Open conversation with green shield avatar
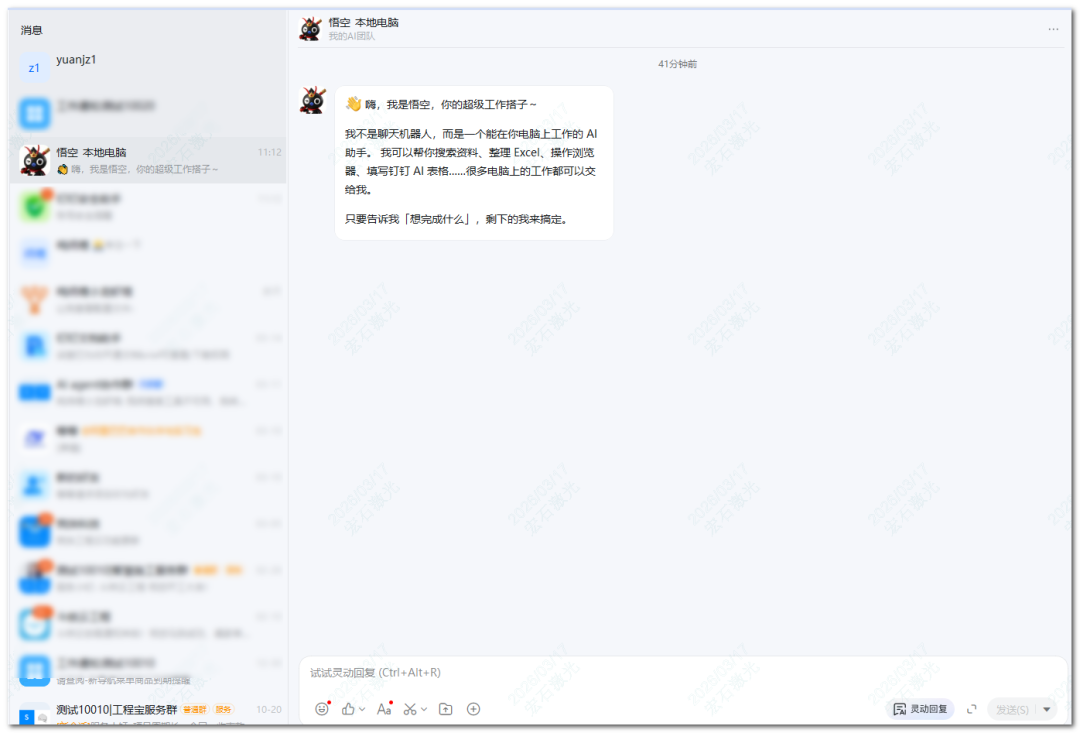Image resolution: width=1080 pixels, height=733 pixels. [148, 207]
